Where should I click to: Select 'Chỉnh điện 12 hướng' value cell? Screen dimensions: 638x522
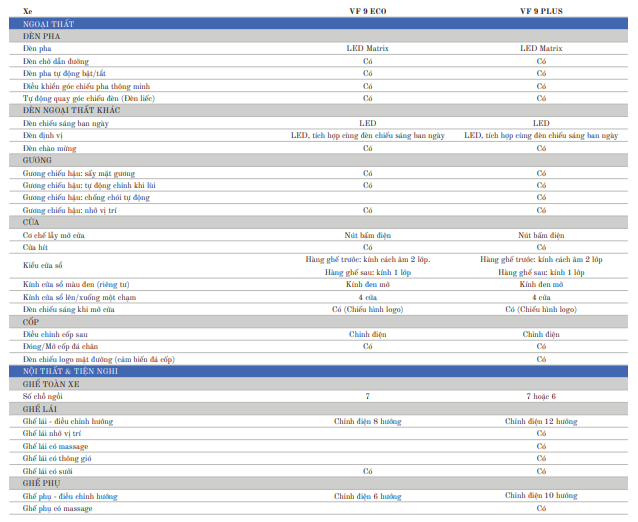541,421
